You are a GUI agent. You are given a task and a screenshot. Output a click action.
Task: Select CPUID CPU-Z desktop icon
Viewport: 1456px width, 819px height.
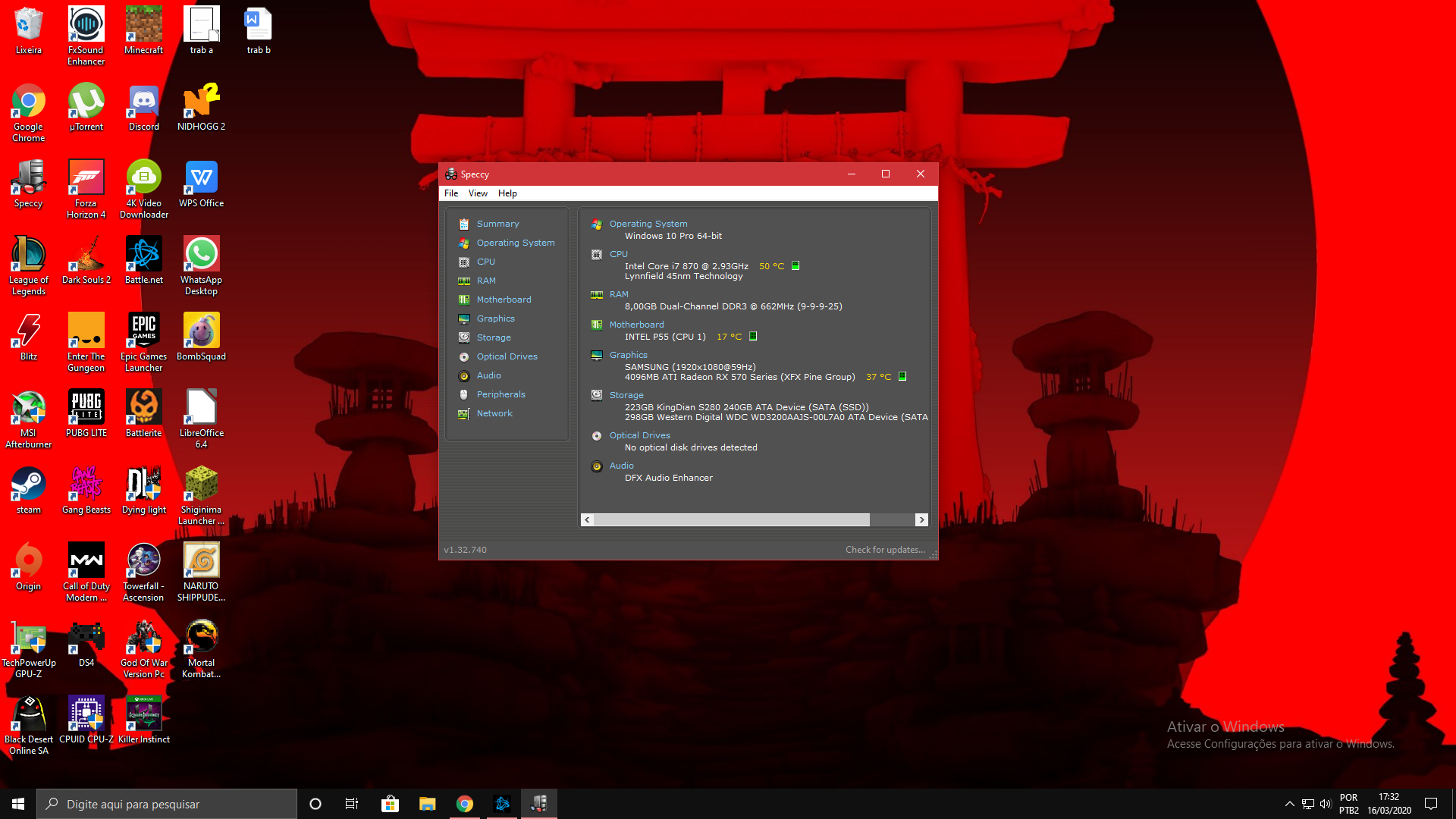point(86,720)
